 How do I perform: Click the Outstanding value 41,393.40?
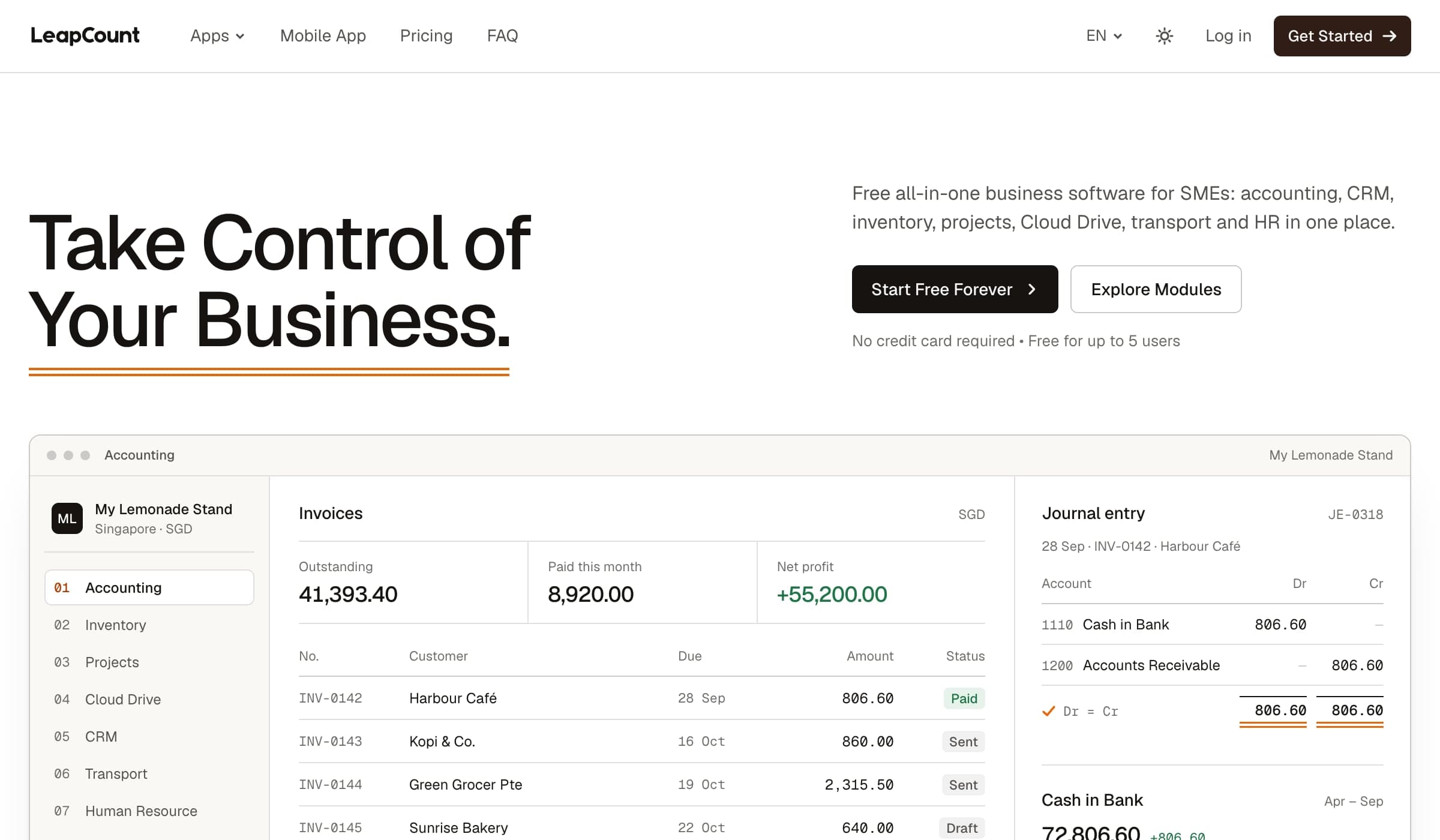pos(348,594)
